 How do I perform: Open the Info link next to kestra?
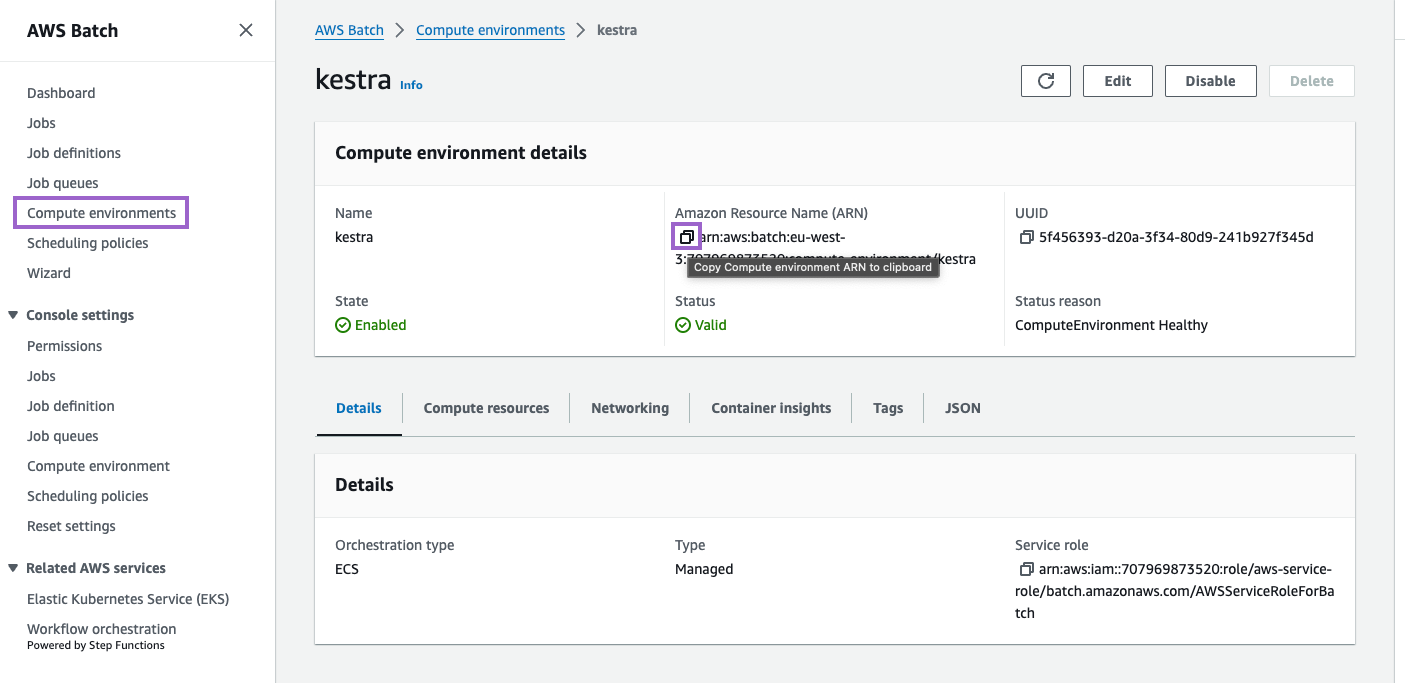tap(411, 85)
